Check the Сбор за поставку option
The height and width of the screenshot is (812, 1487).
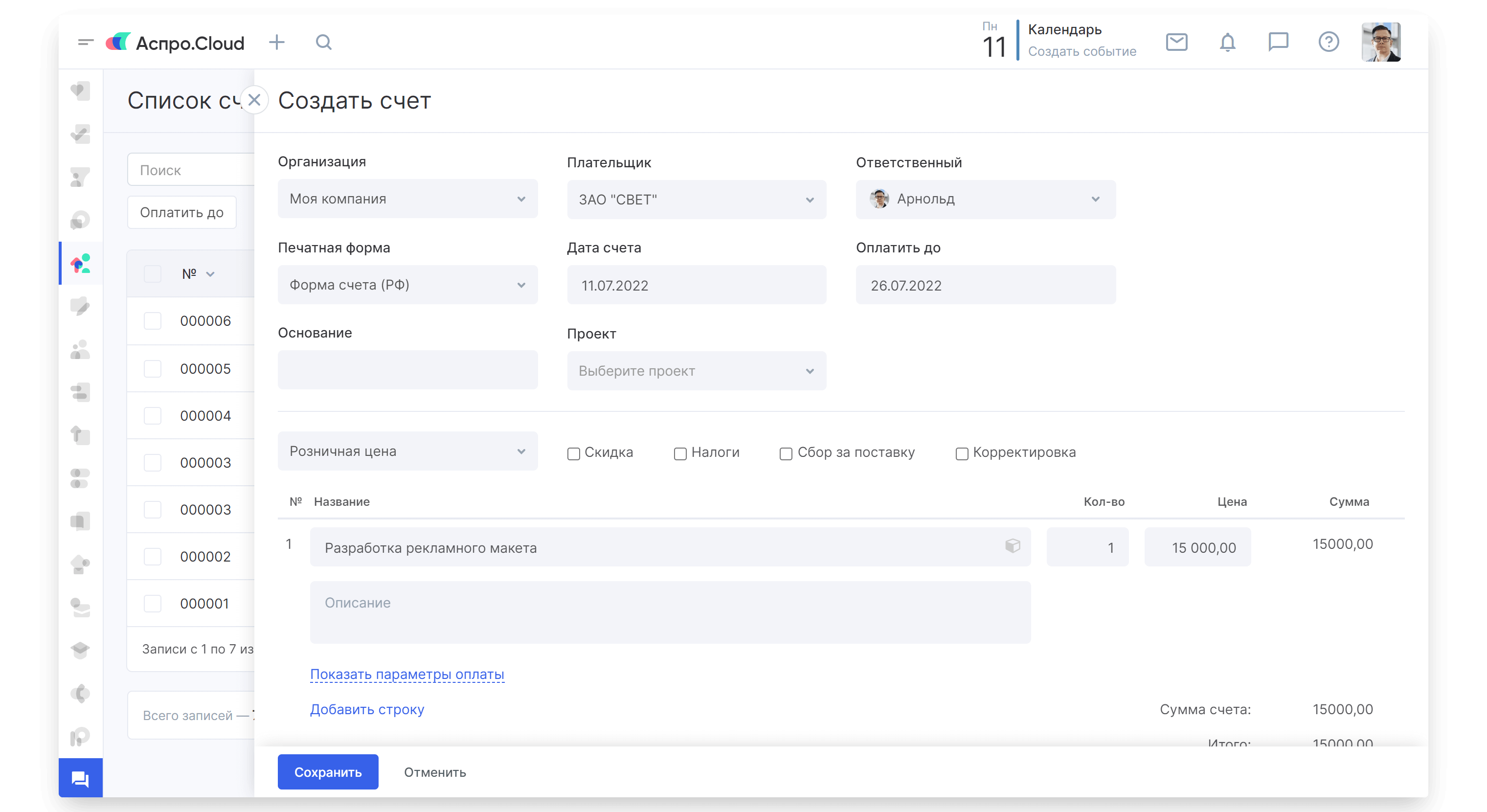[786, 453]
